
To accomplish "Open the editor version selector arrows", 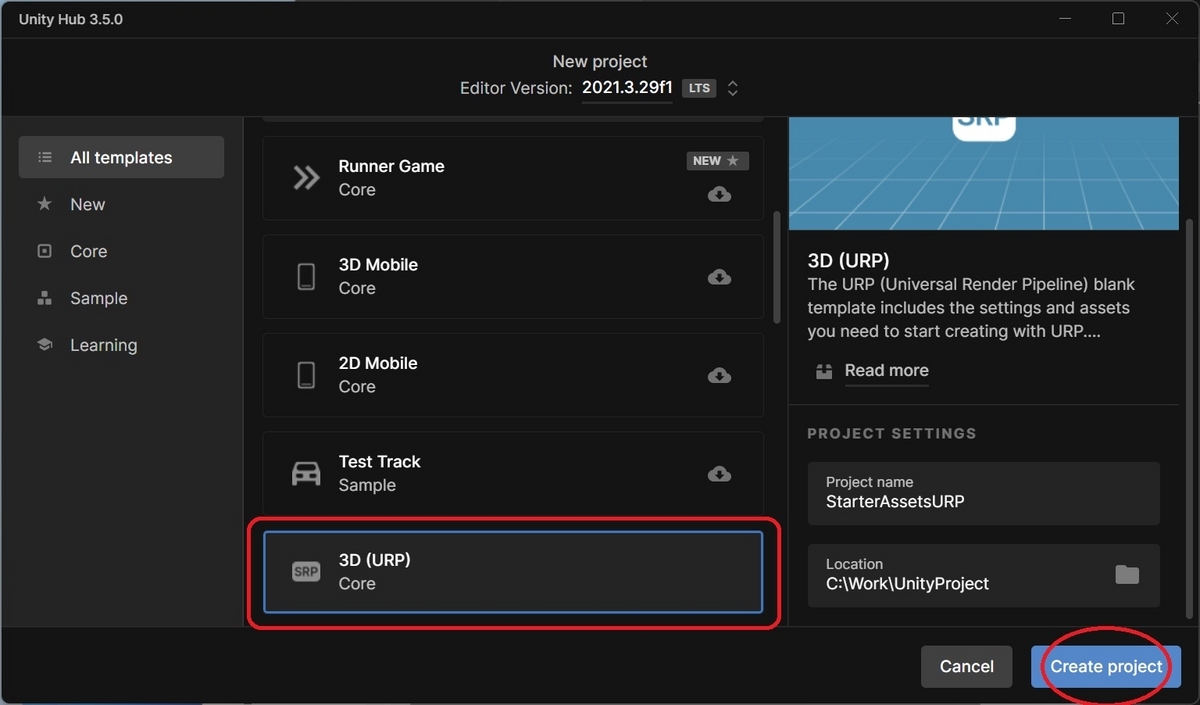I will coord(732,87).
